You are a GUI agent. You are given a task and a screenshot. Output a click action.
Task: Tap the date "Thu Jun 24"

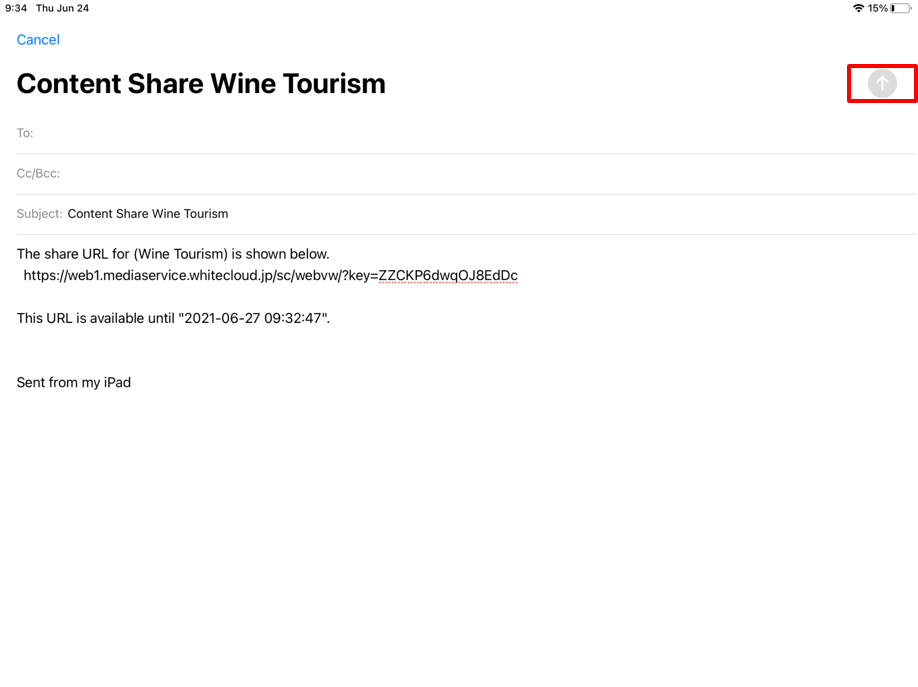(62, 8)
